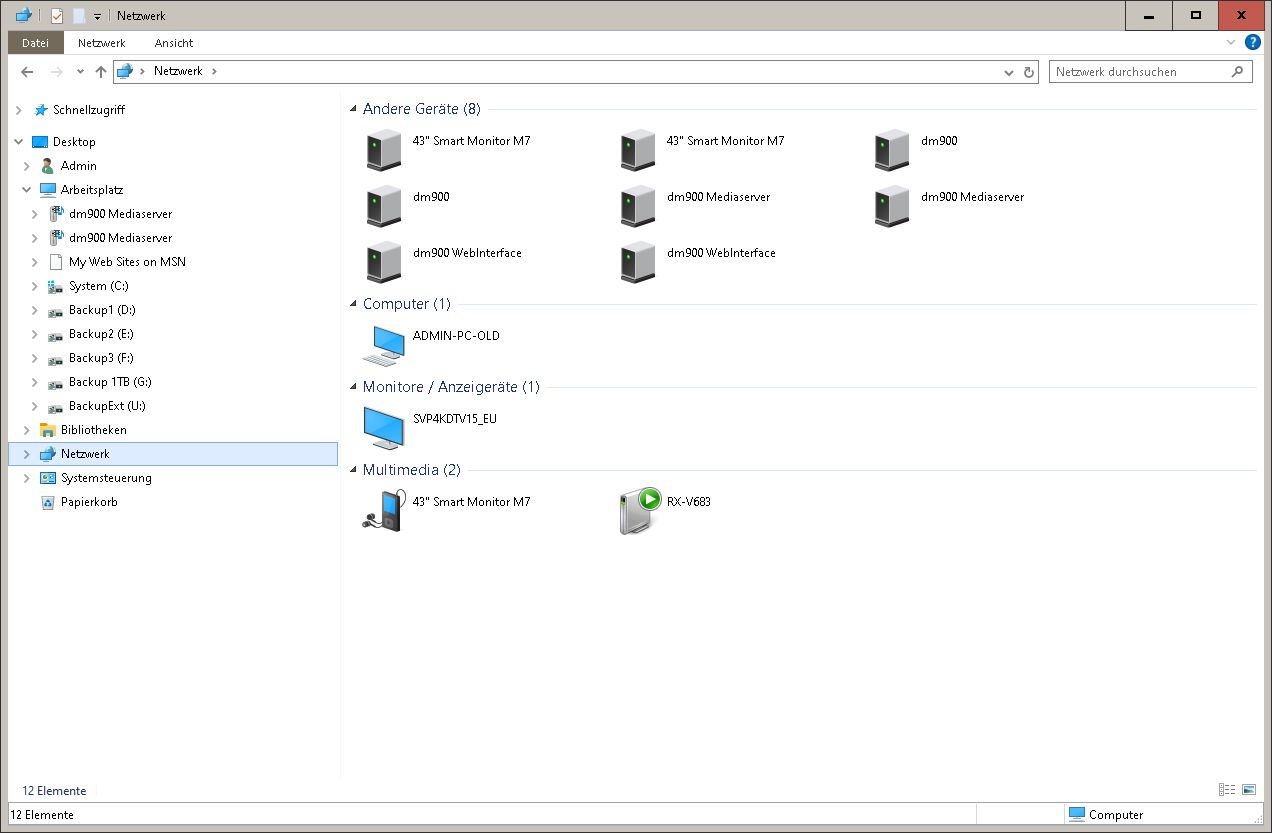This screenshot has width=1272, height=833.
Task: Switch to the Details view layout
Action: pos(1227,790)
